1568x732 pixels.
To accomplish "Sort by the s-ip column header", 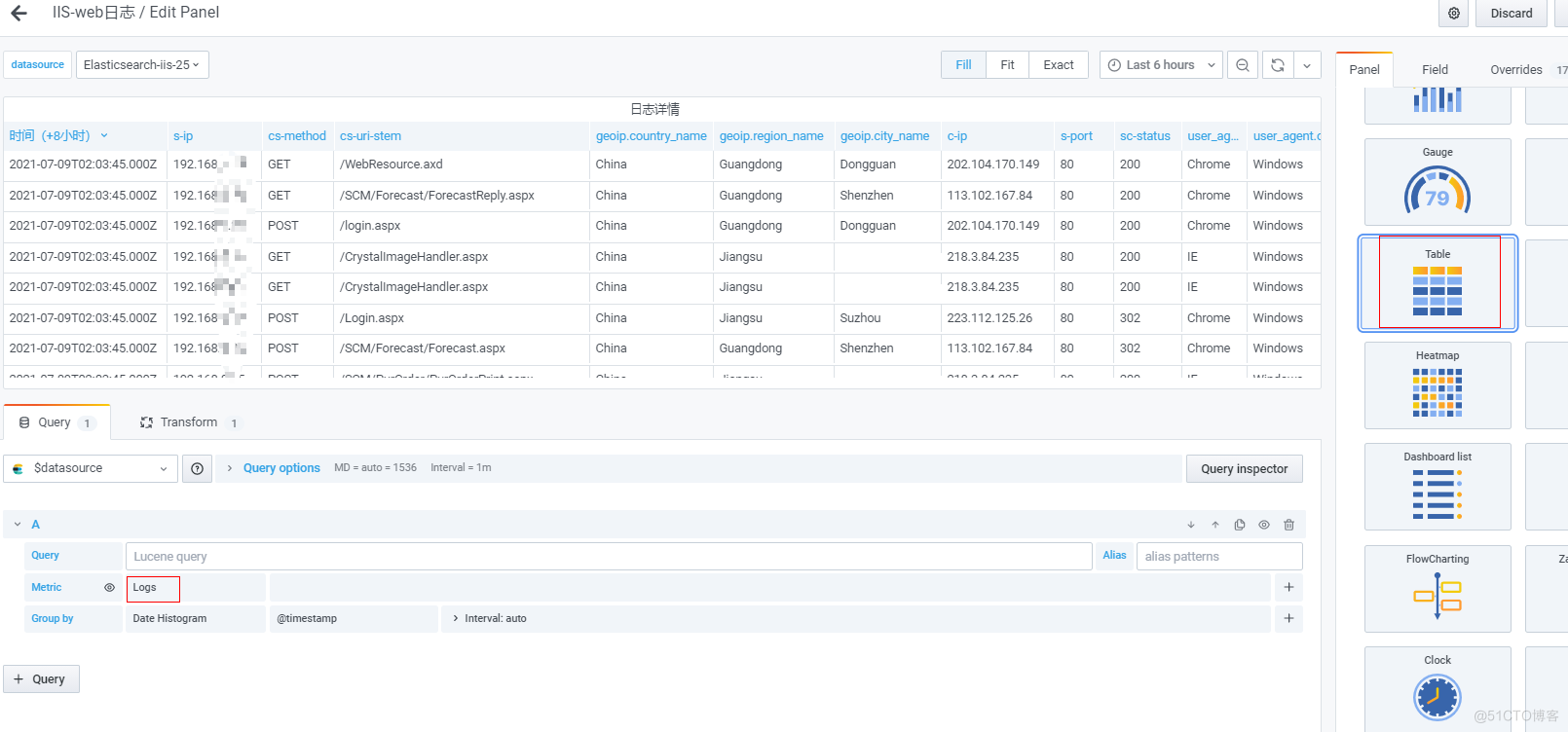I will pos(183,136).
